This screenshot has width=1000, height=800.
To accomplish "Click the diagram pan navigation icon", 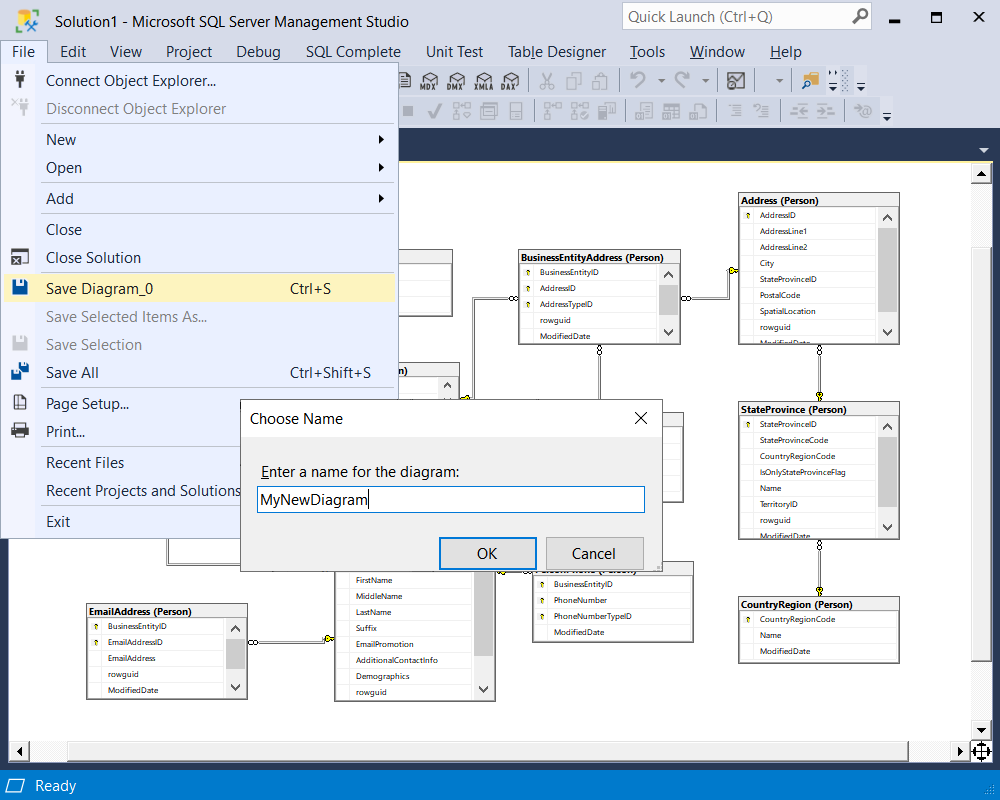I will [x=981, y=751].
